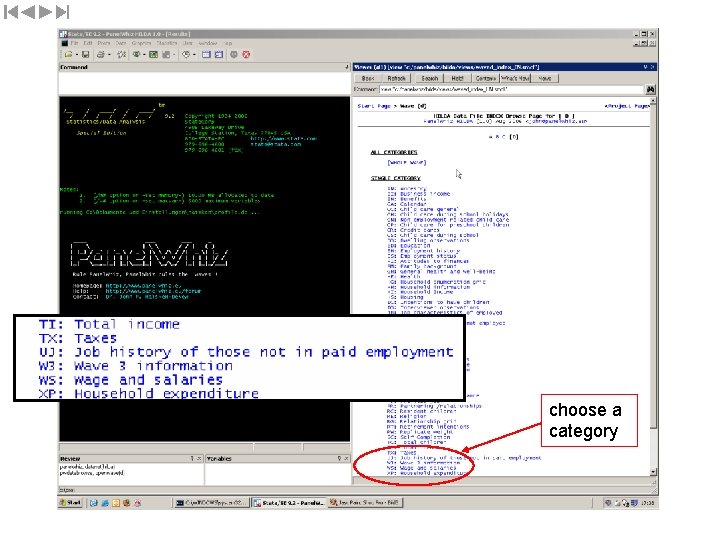Expand the Open file dropdown arrow
720x540 pixels.
point(77,55)
